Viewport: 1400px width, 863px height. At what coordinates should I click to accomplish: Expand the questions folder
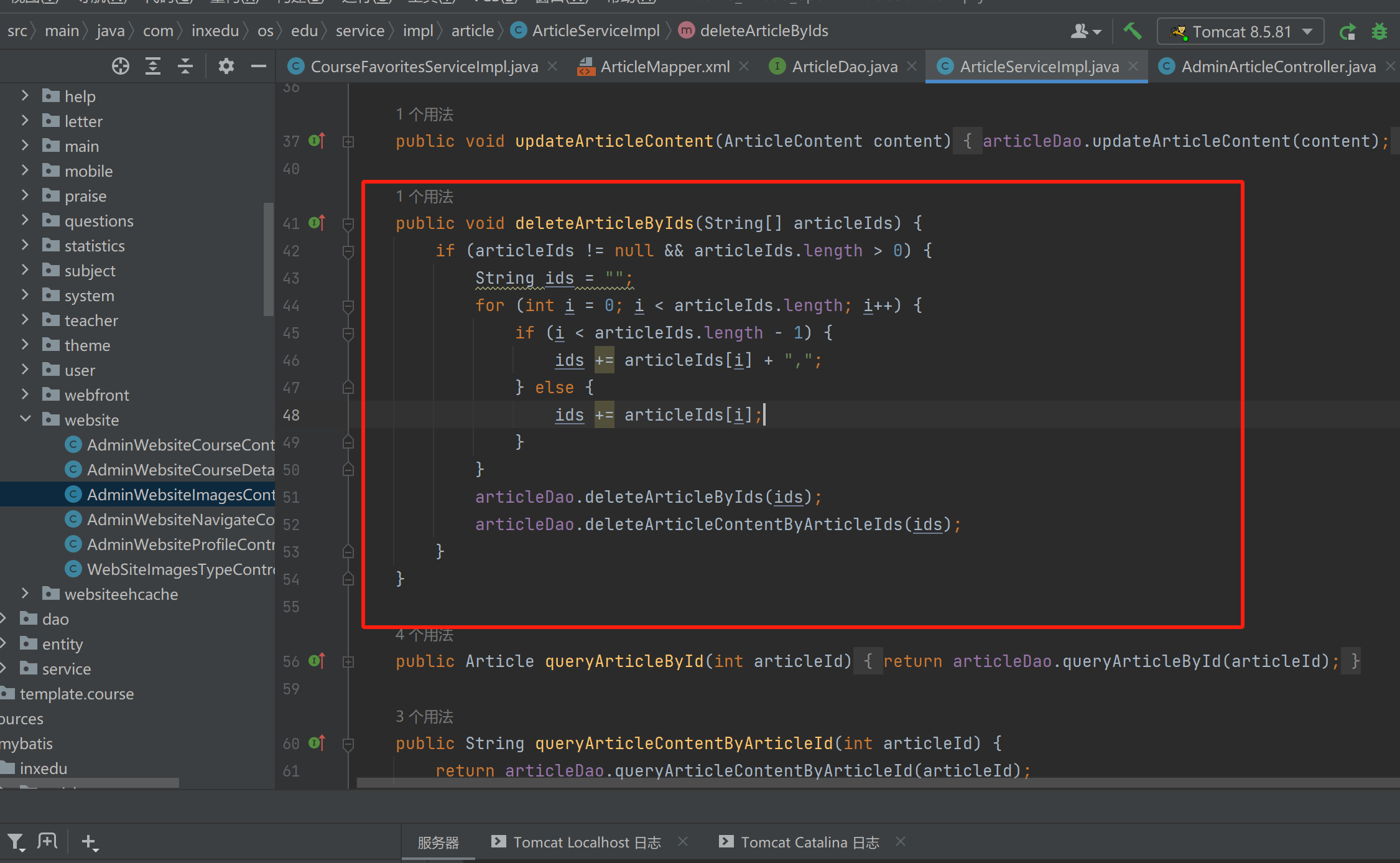click(x=25, y=220)
